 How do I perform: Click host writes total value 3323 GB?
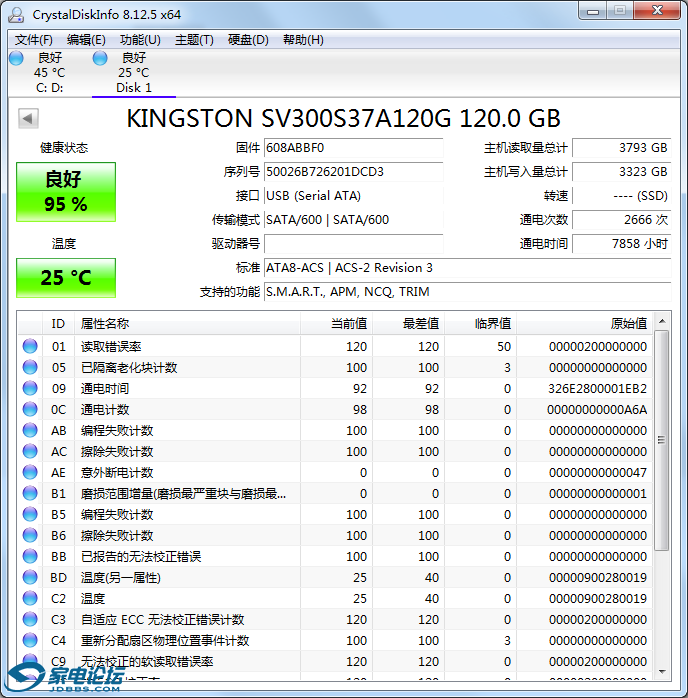622,172
